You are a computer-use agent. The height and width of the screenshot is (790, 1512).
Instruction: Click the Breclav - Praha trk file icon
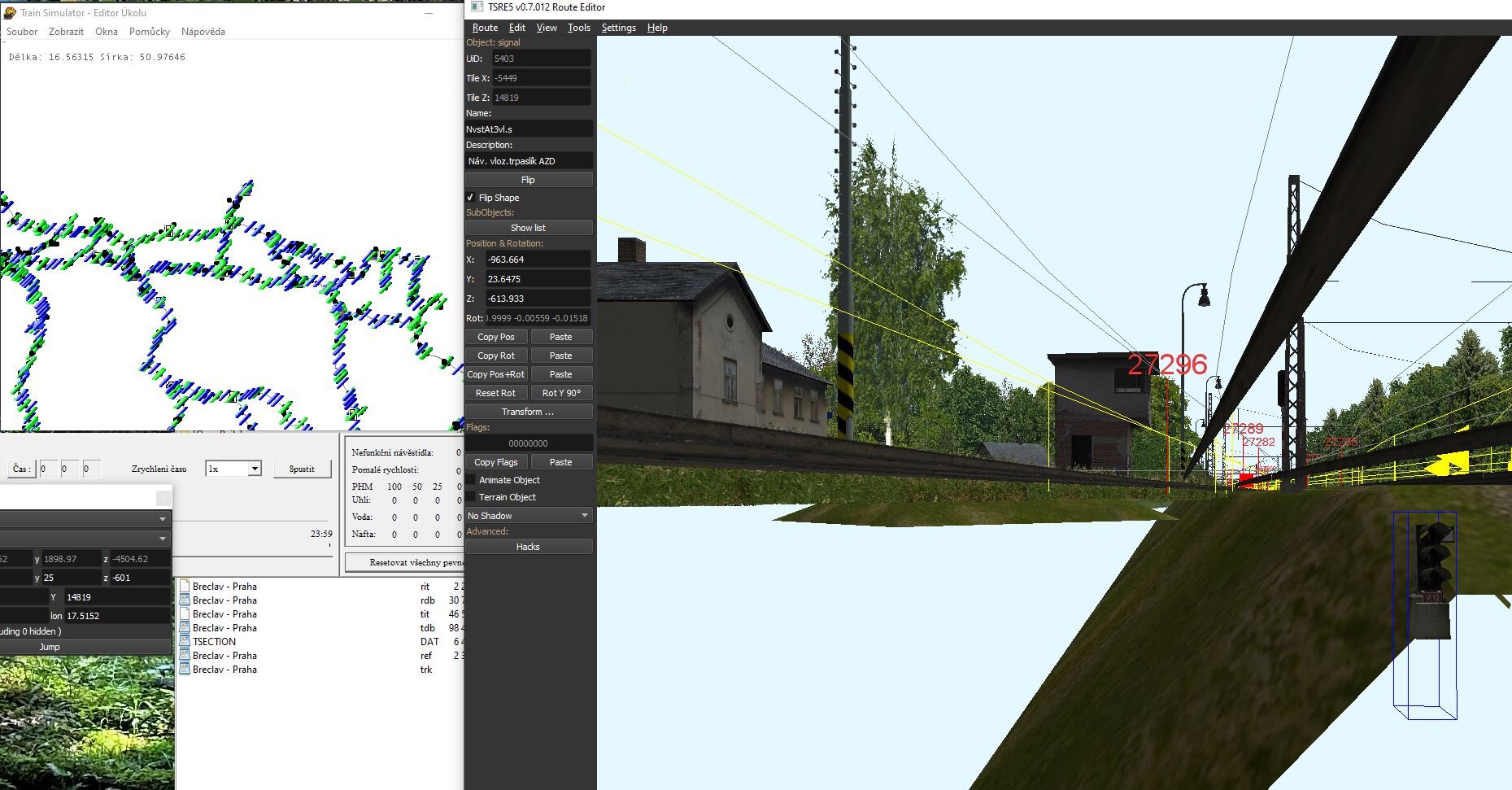click(185, 670)
